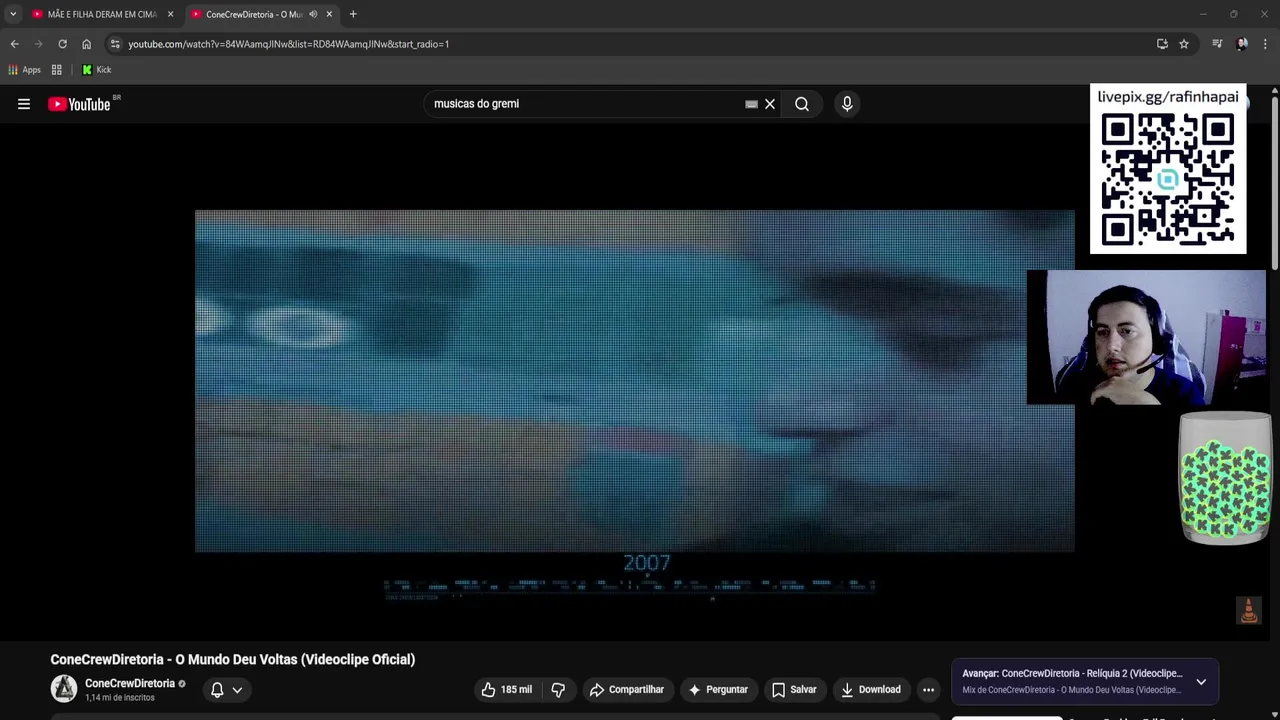Open next video Relíquia 2 link

1072,674
